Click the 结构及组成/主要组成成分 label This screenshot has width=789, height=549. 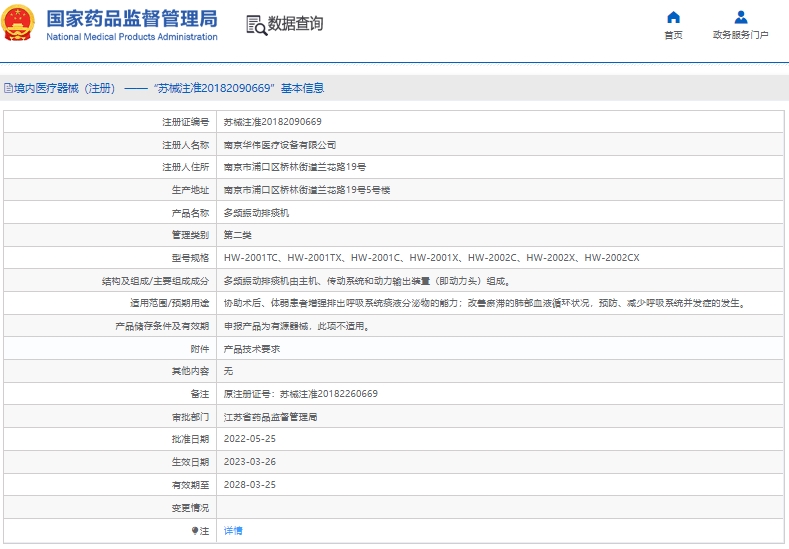155,281
